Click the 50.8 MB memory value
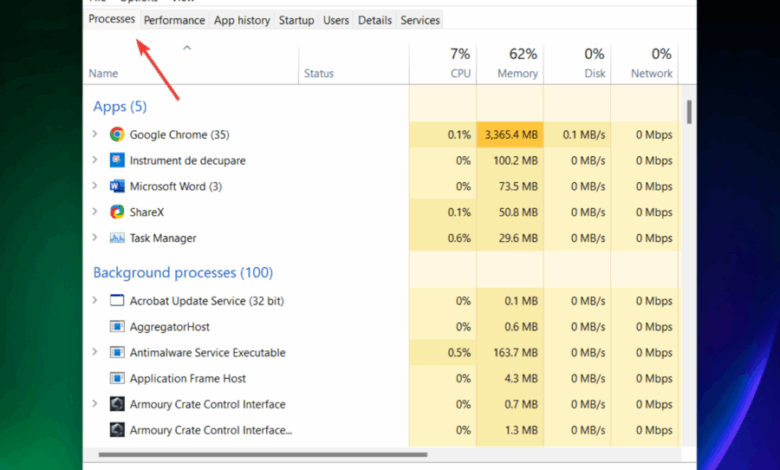 [518, 212]
